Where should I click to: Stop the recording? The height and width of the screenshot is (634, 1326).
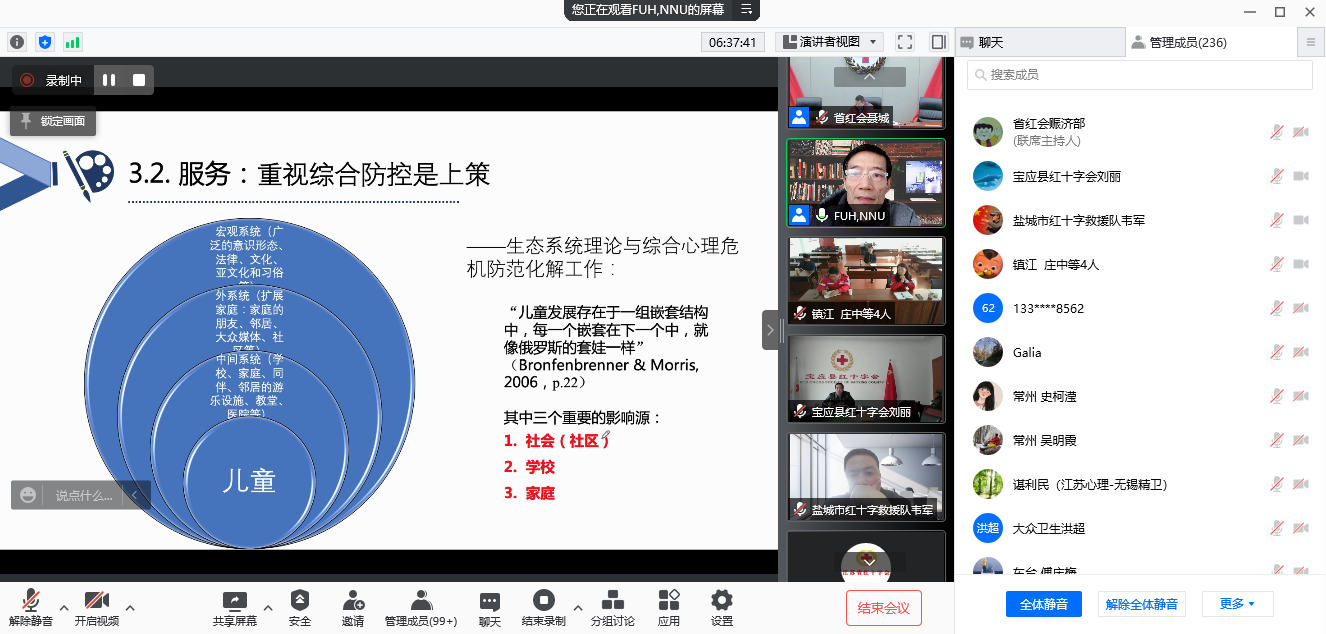click(x=139, y=80)
